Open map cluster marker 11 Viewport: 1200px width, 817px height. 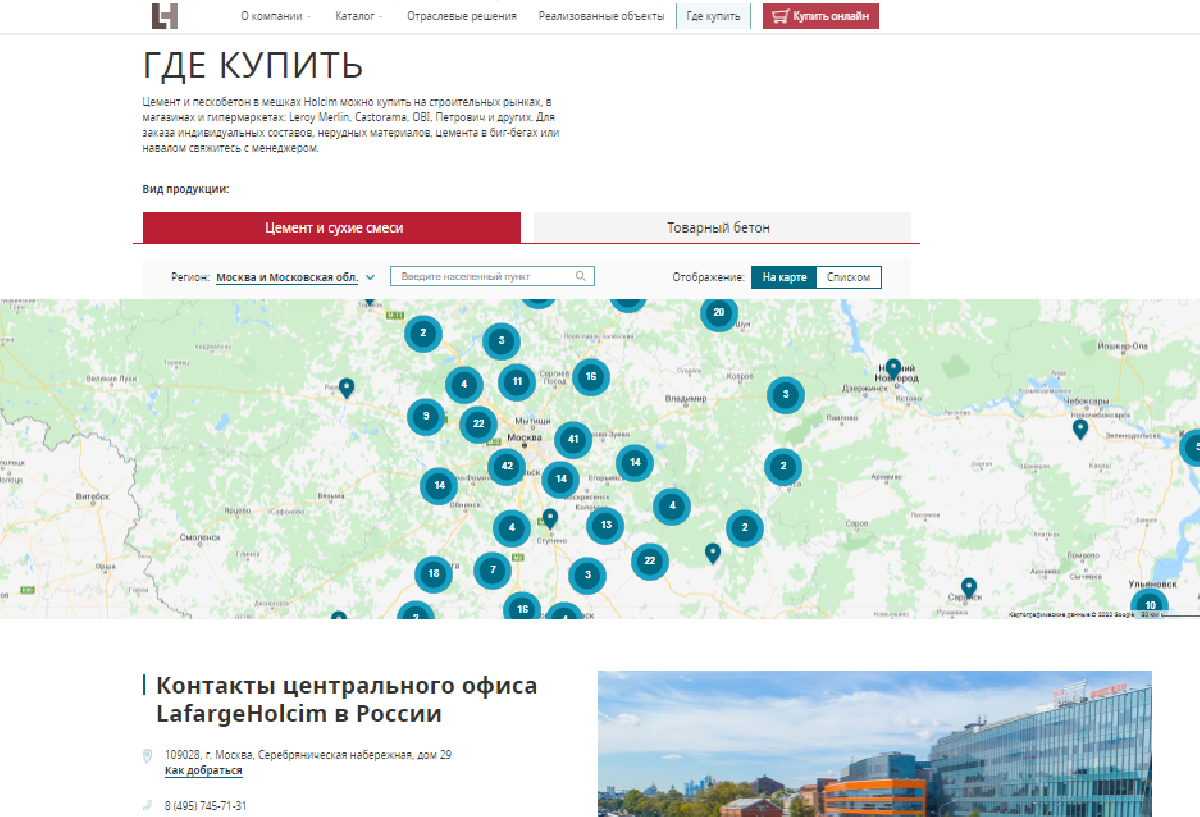[x=517, y=381]
